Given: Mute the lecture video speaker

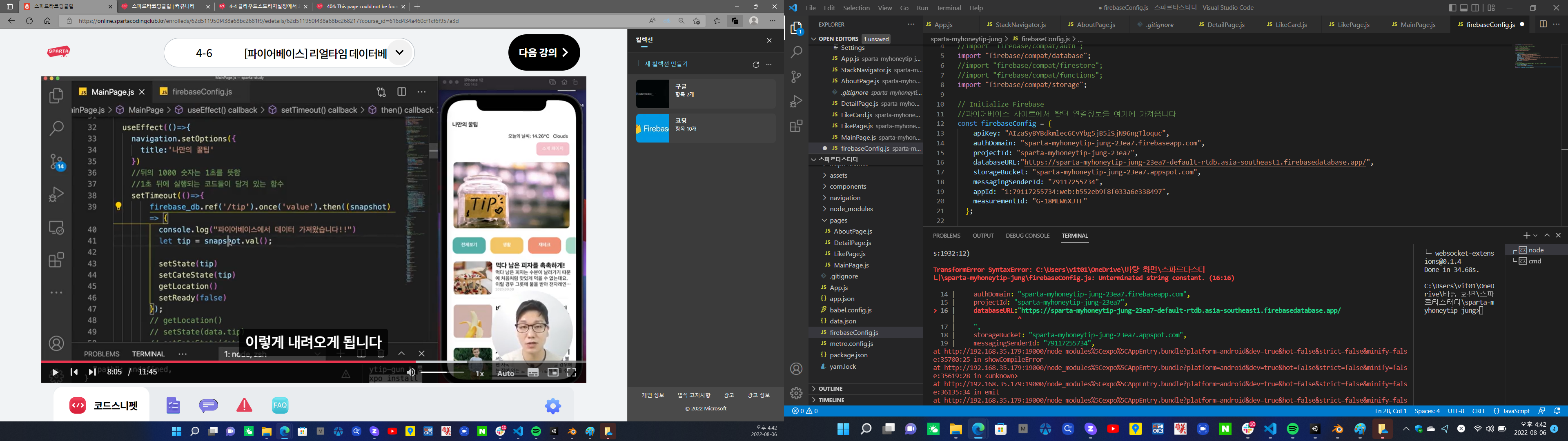Looking at the screenshot, I should click(x=411, y=372).
